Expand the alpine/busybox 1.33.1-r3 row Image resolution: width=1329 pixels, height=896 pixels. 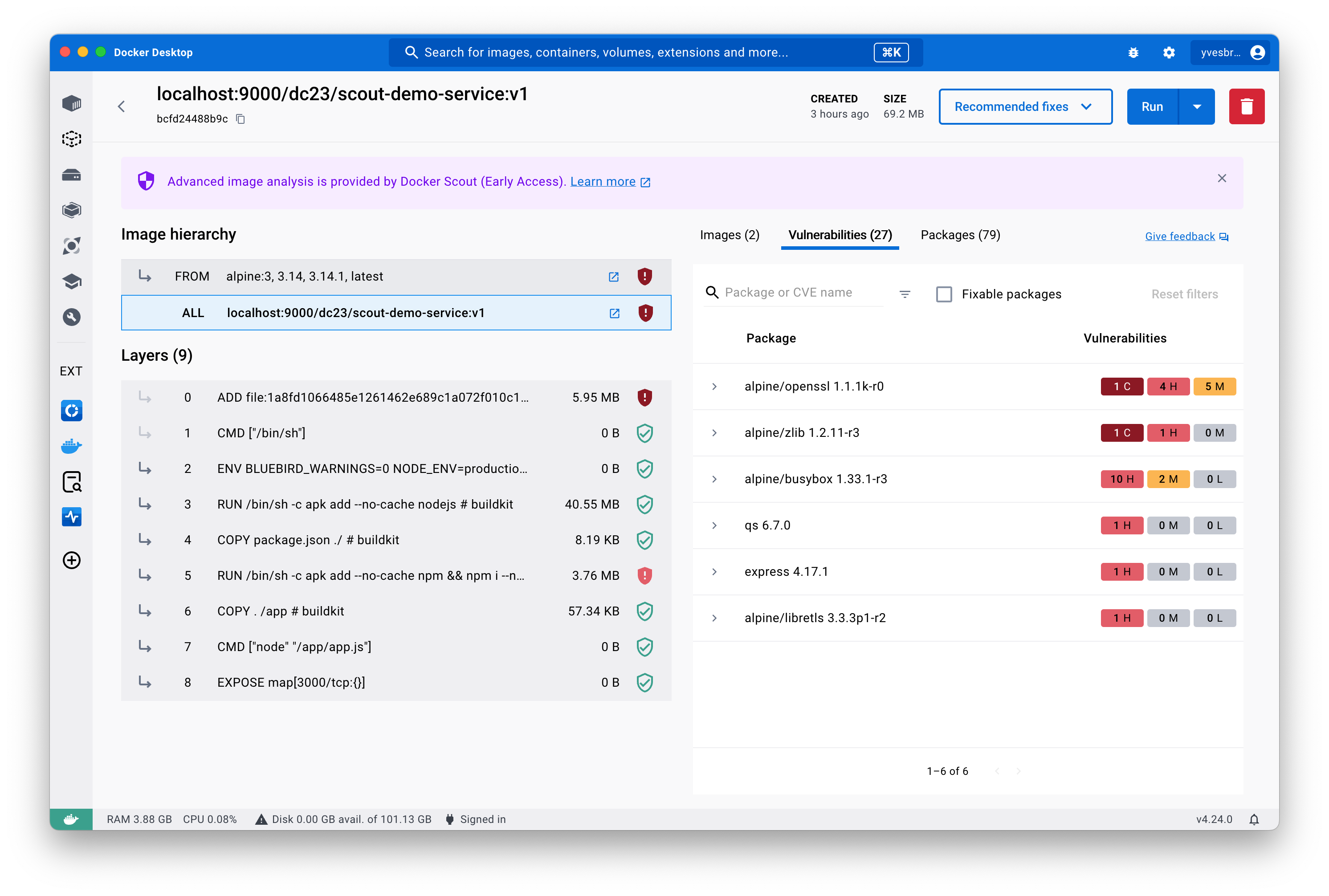pyautogui.click(x=716, y=478)
